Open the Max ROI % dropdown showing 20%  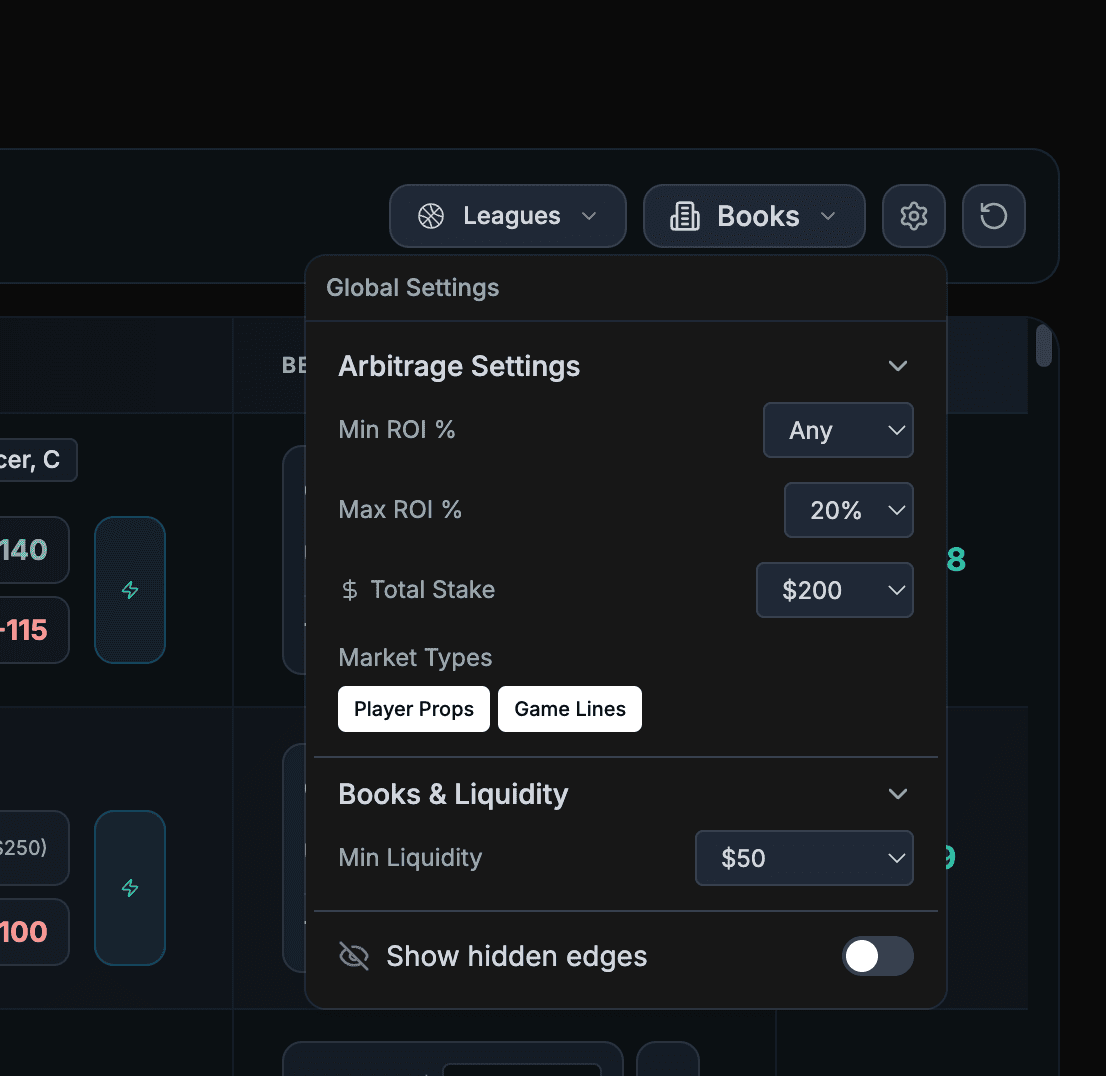pos(848,510)
